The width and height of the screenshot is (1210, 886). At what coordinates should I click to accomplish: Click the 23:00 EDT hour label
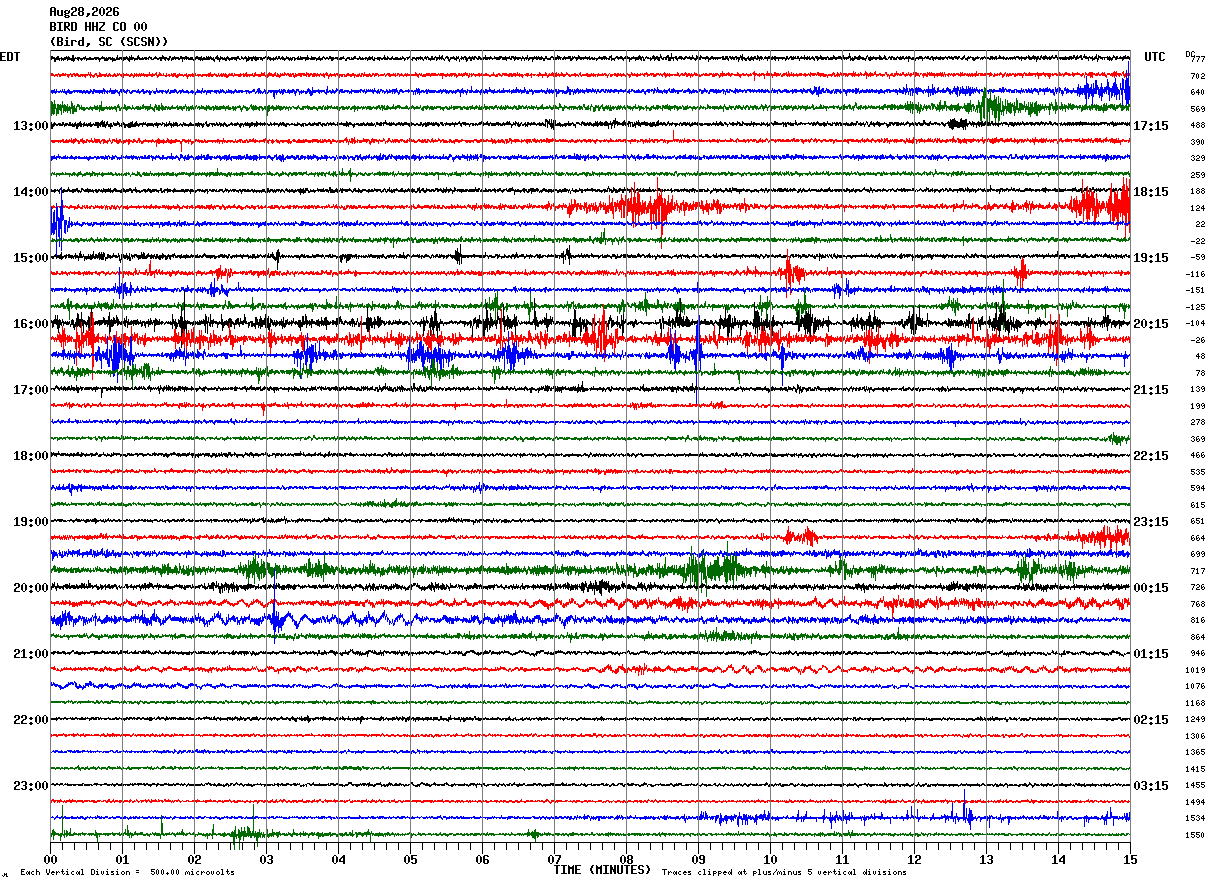30,786
